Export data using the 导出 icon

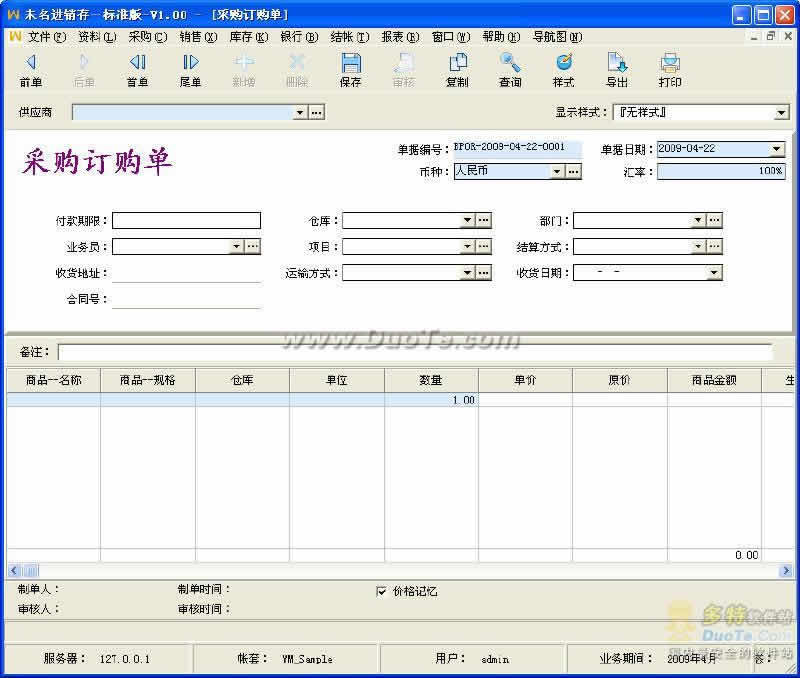click(x=617, y=69)
